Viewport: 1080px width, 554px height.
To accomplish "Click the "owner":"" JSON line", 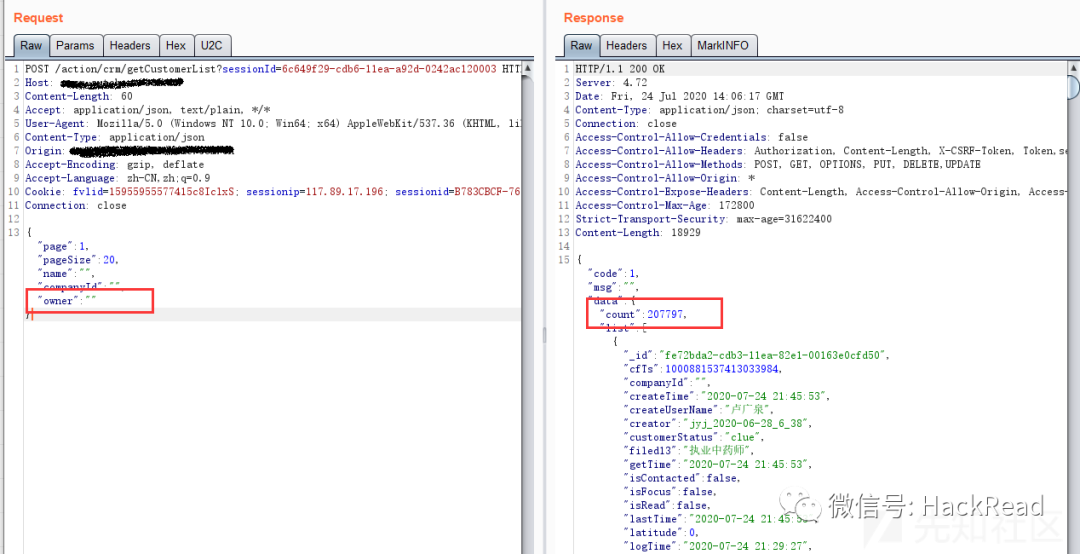I will click(67, 301).
